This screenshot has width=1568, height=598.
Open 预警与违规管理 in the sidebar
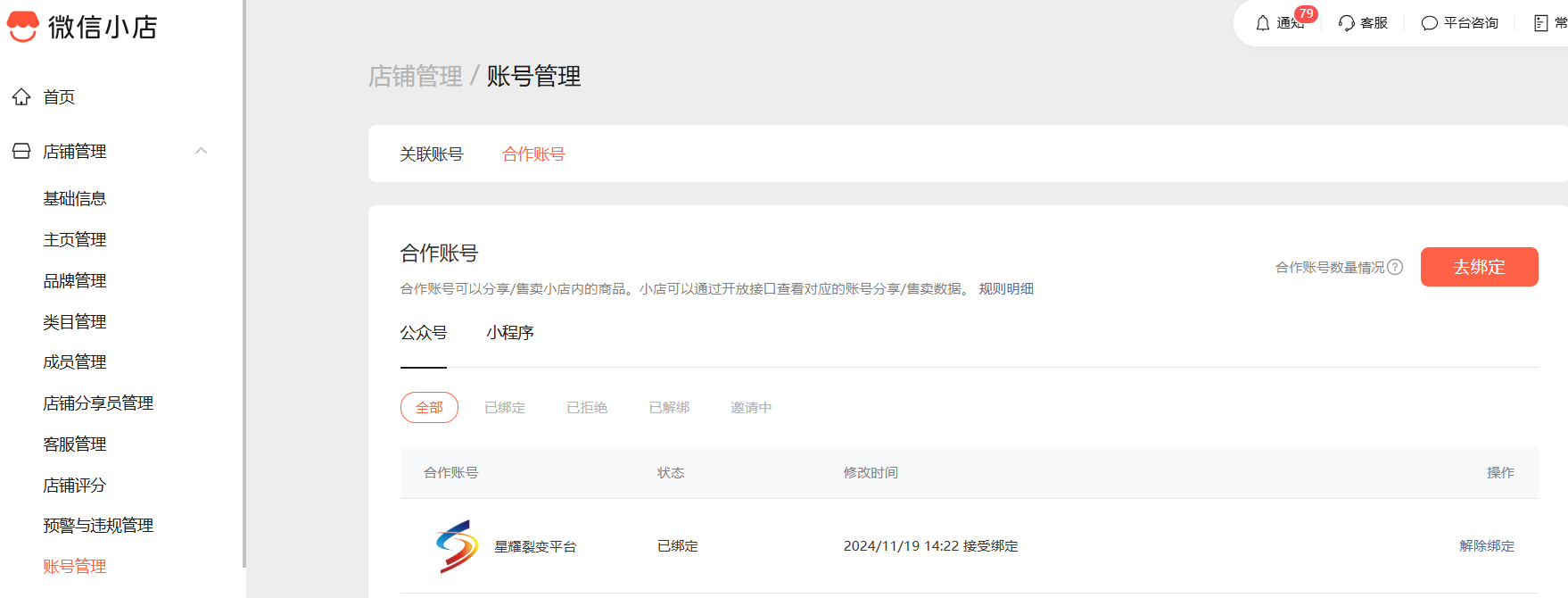click(x=98, y=525)
